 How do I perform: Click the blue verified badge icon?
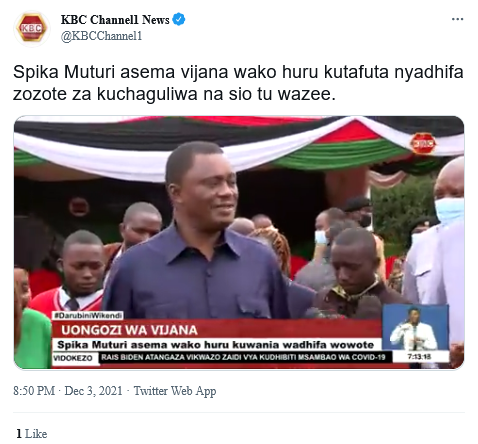click(x=179, y=19)
